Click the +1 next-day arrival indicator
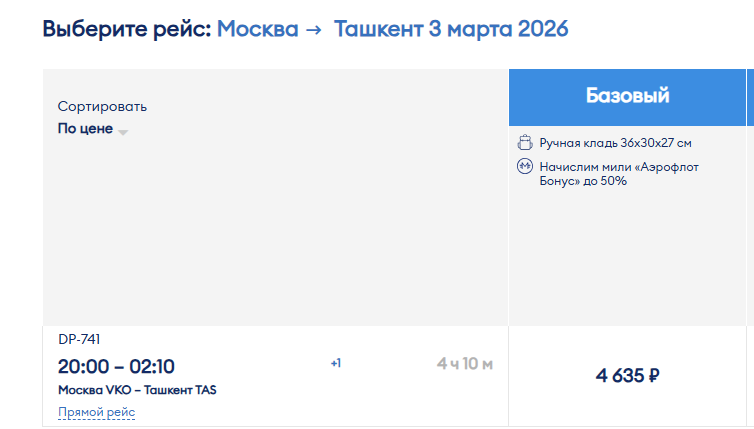The image size is (754, 429). (336, 363)
